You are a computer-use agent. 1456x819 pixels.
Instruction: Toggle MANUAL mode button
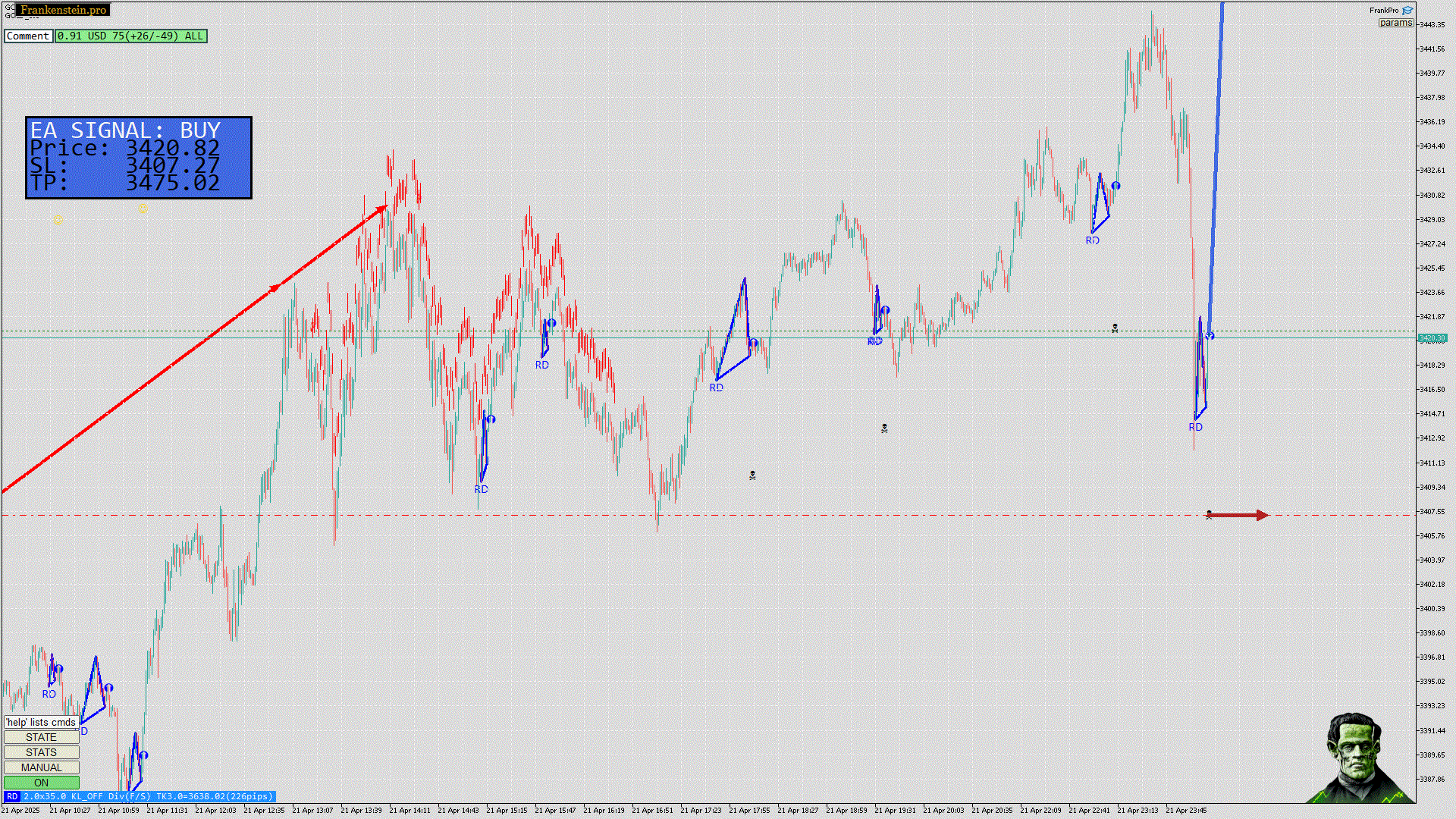pyautogui.click(x=41, y=767)
